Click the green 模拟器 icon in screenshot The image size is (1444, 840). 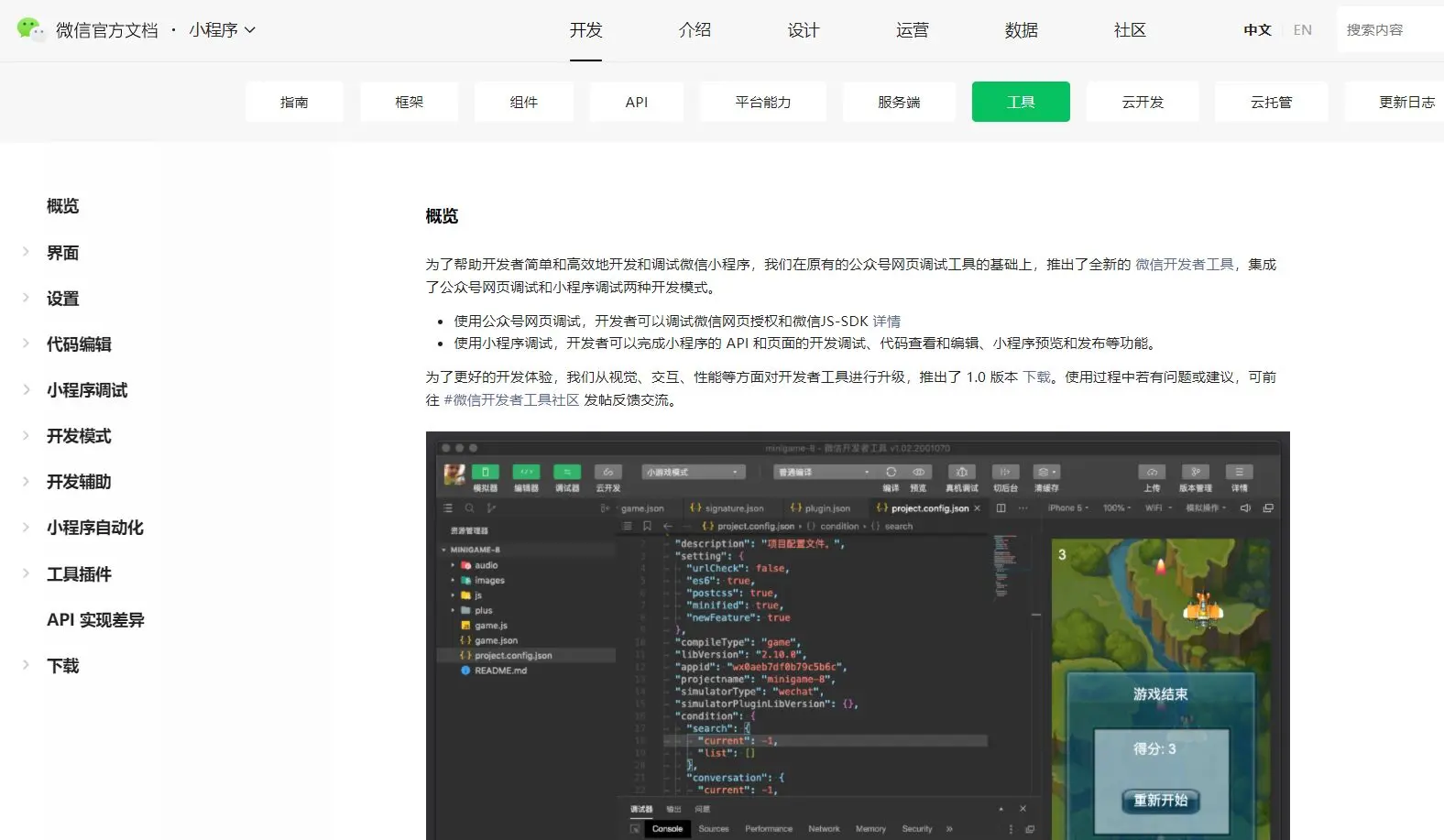tap(485, 473)
